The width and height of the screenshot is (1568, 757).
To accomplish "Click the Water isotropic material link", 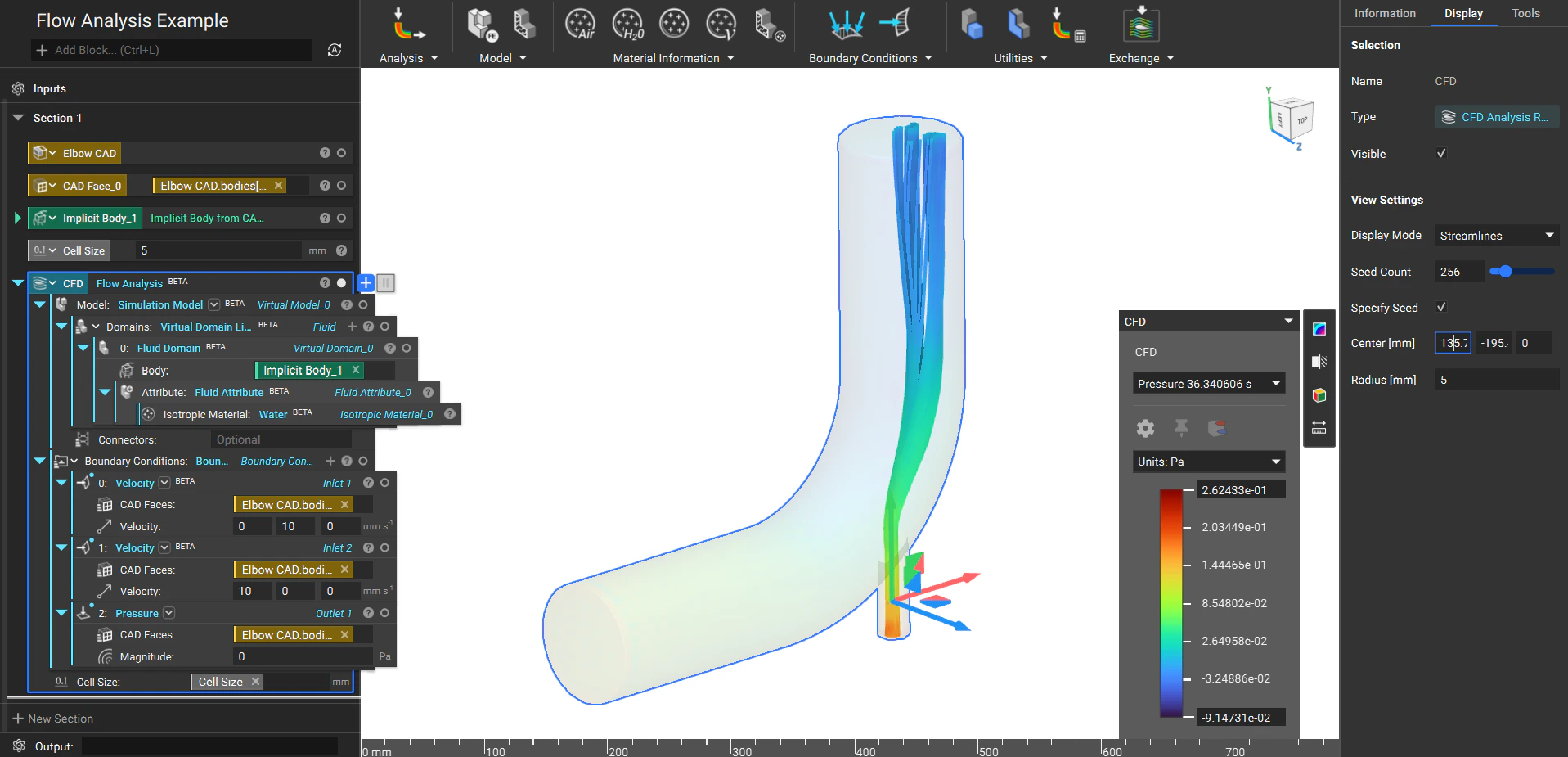I will click(x=272, y=414).
